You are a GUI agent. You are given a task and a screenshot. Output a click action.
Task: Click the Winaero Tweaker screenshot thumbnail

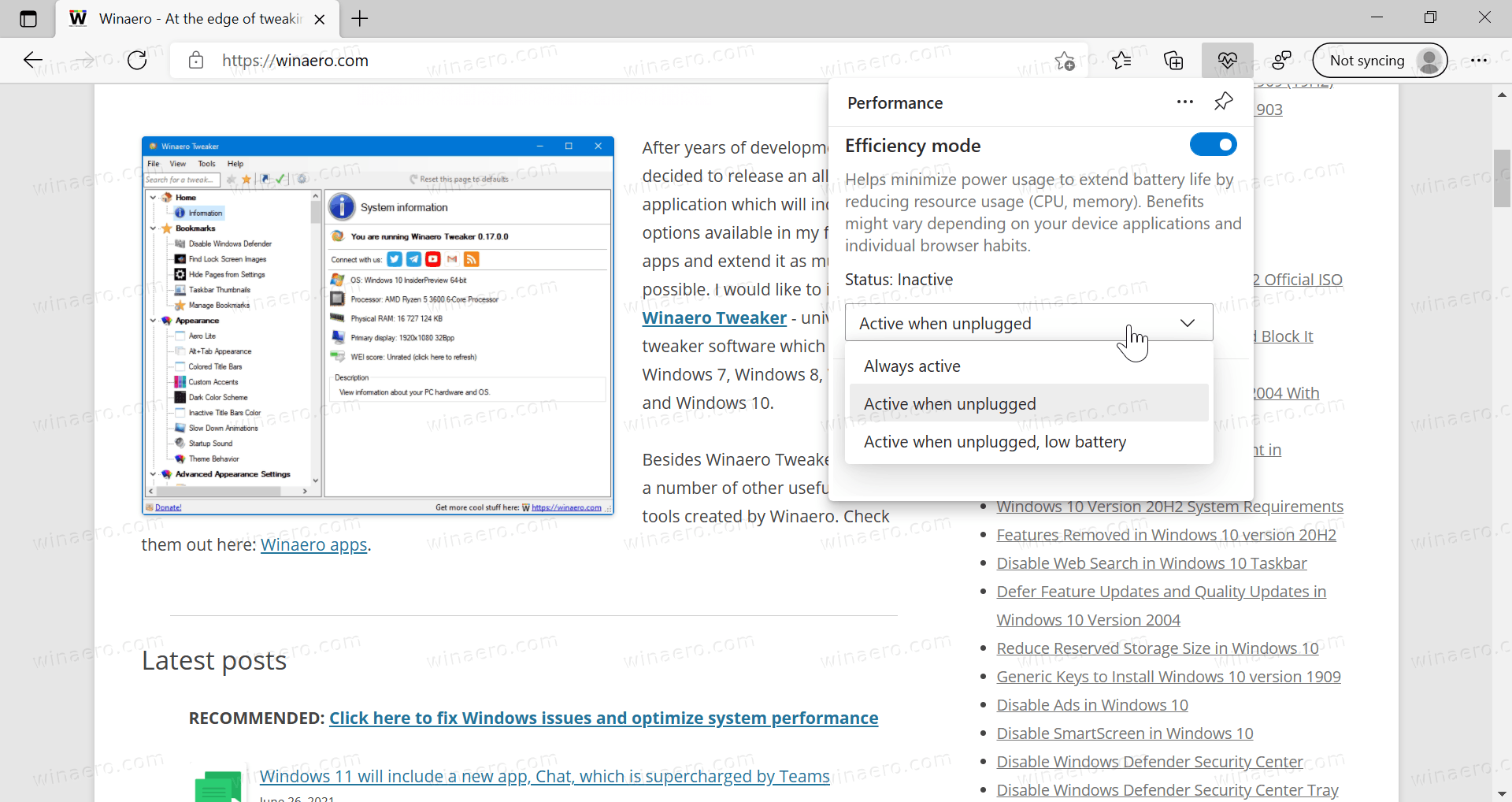click(x=378, y=325)
